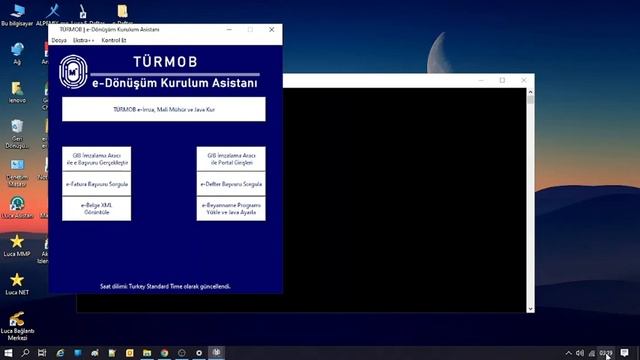Image resolution: width=640 pixels, height=360 pixels.
Task: Open the Dosya menu
Action: [59, 40]
